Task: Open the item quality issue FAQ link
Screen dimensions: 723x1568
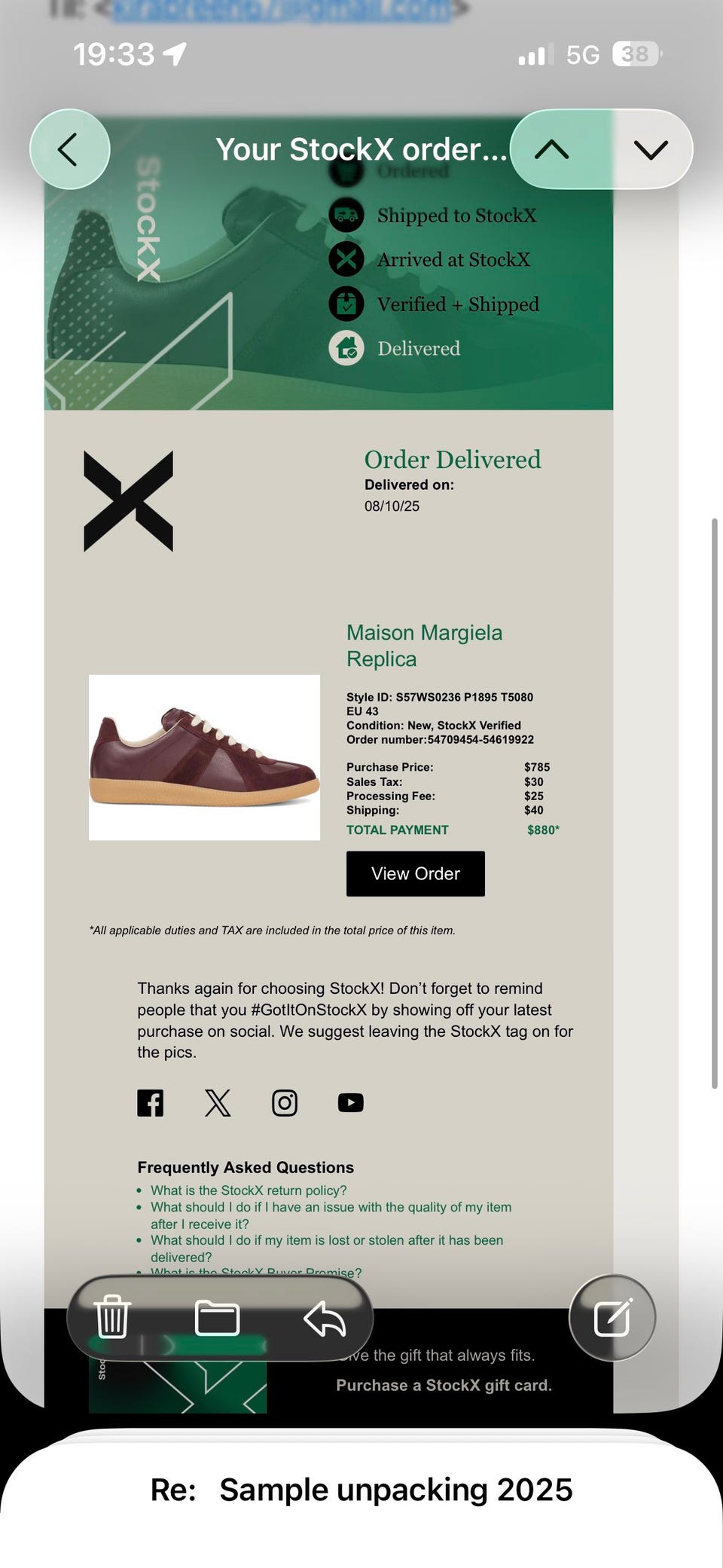Action: pyautogui.click(x=331, y=1215)
